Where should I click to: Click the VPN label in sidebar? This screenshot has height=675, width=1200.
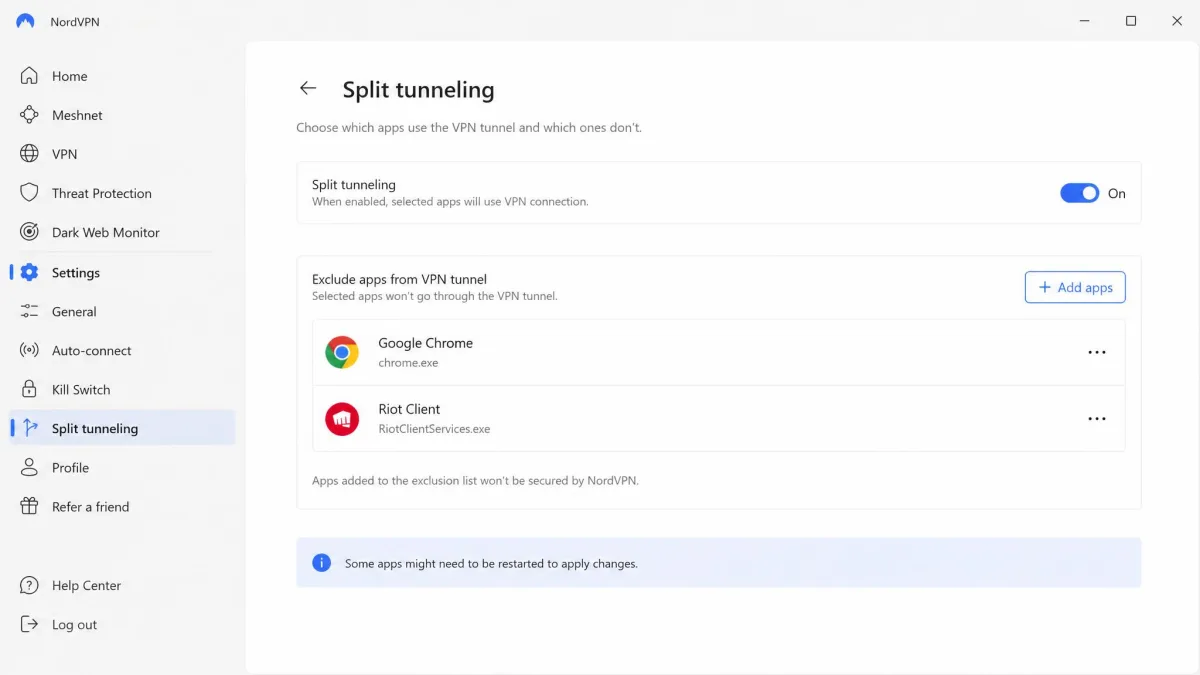point(64,154)
